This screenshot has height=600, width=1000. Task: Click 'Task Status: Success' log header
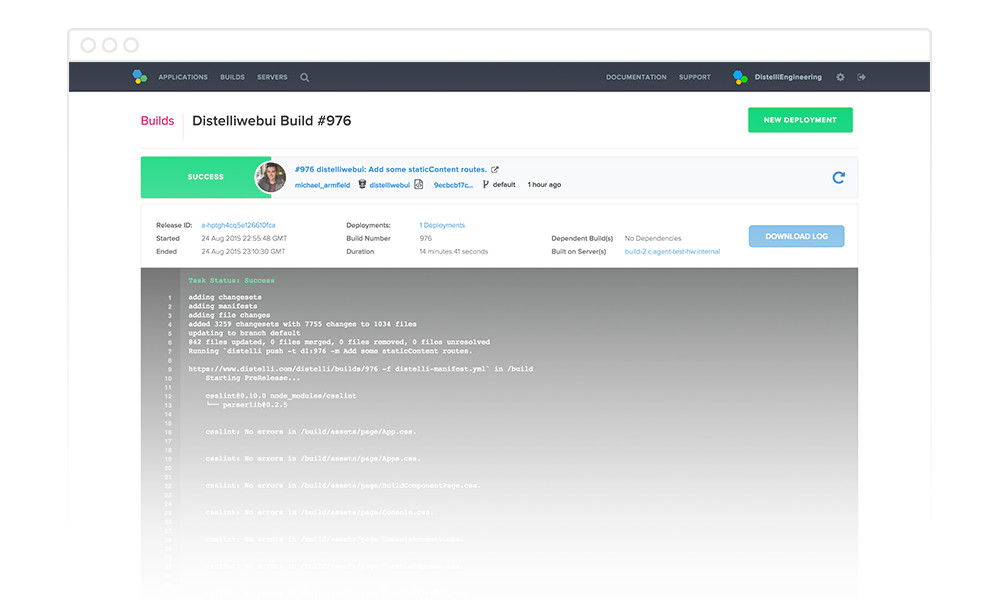coord(232,281)
